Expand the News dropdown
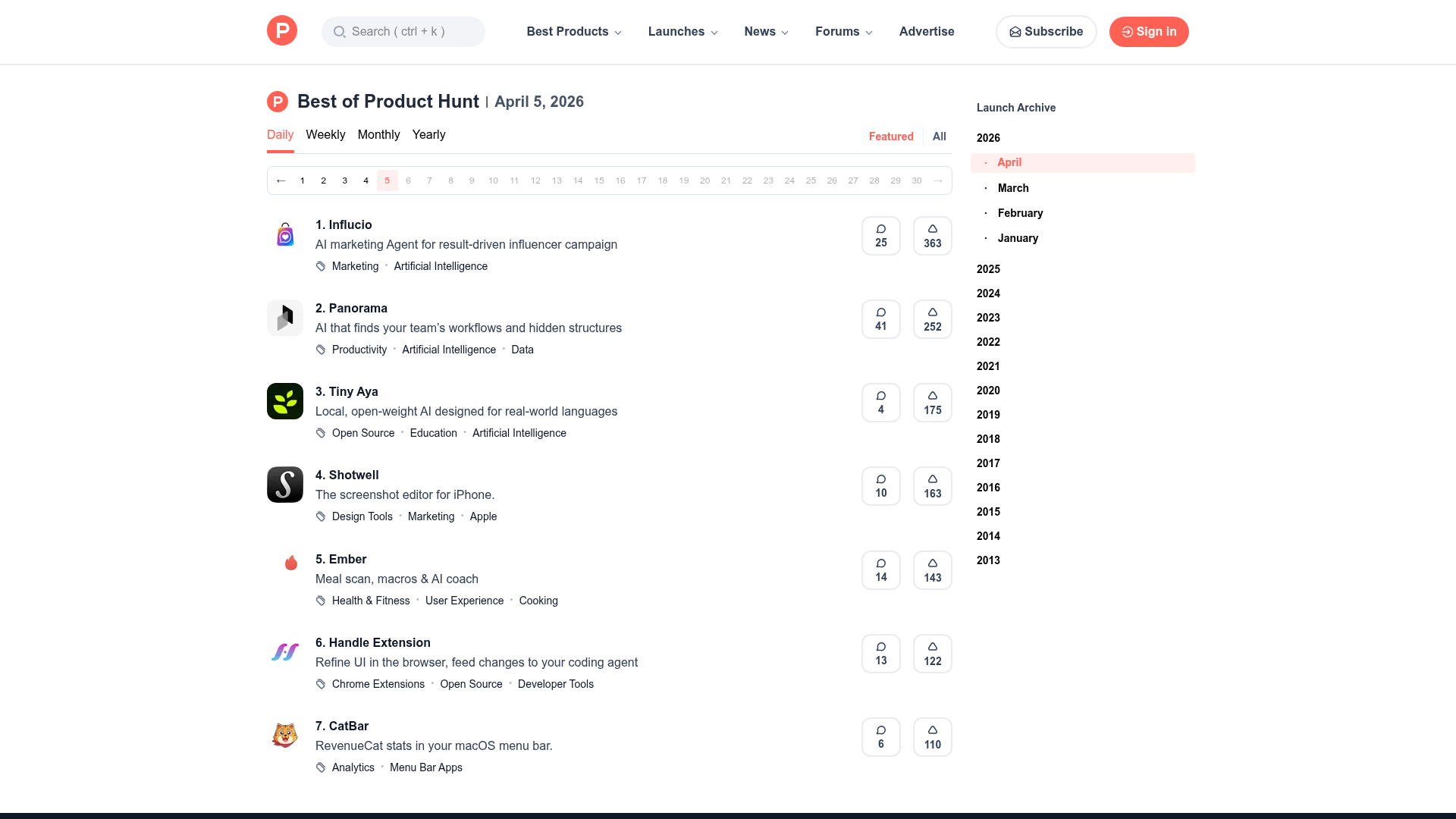This screenshot has width=1456, height=819. pyautogui.click(x=766, y=32)
